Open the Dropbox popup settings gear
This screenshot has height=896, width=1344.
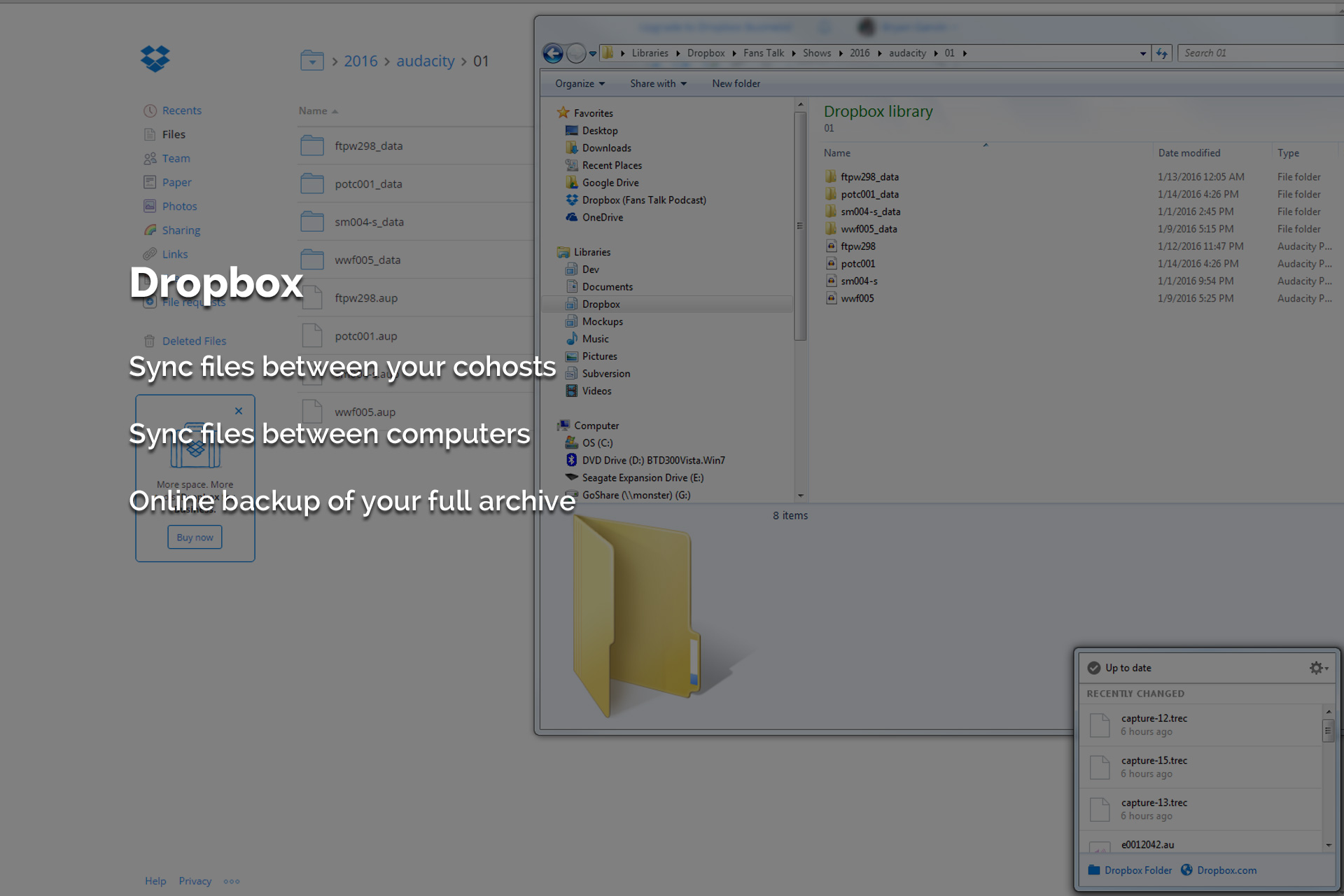(1317, 668)
